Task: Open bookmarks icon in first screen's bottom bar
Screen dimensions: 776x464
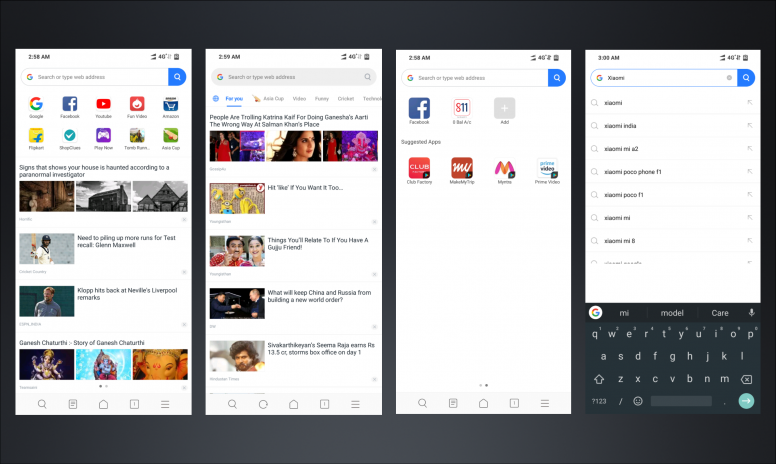Action: tap(73, 404)
